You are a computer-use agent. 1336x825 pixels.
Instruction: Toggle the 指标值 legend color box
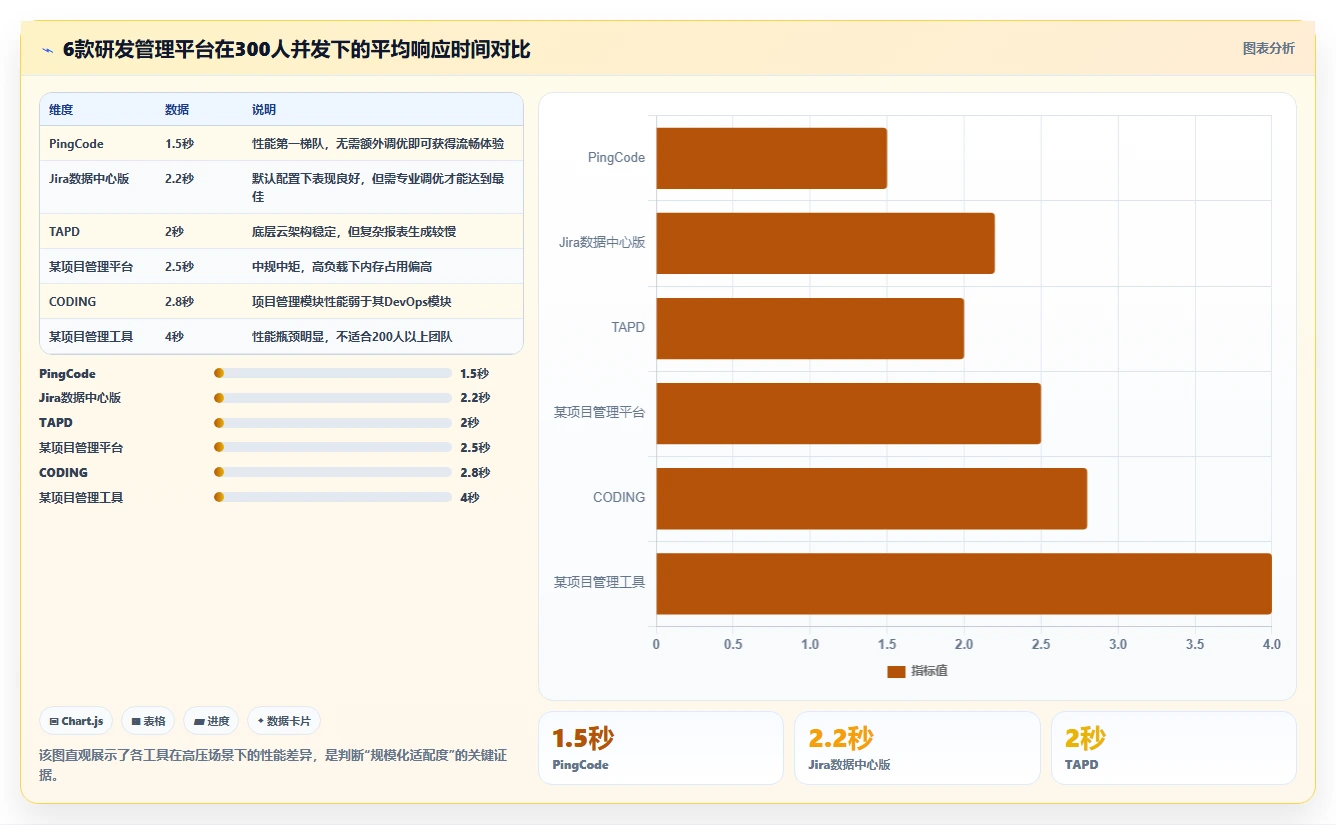click(x=896, y=671)
